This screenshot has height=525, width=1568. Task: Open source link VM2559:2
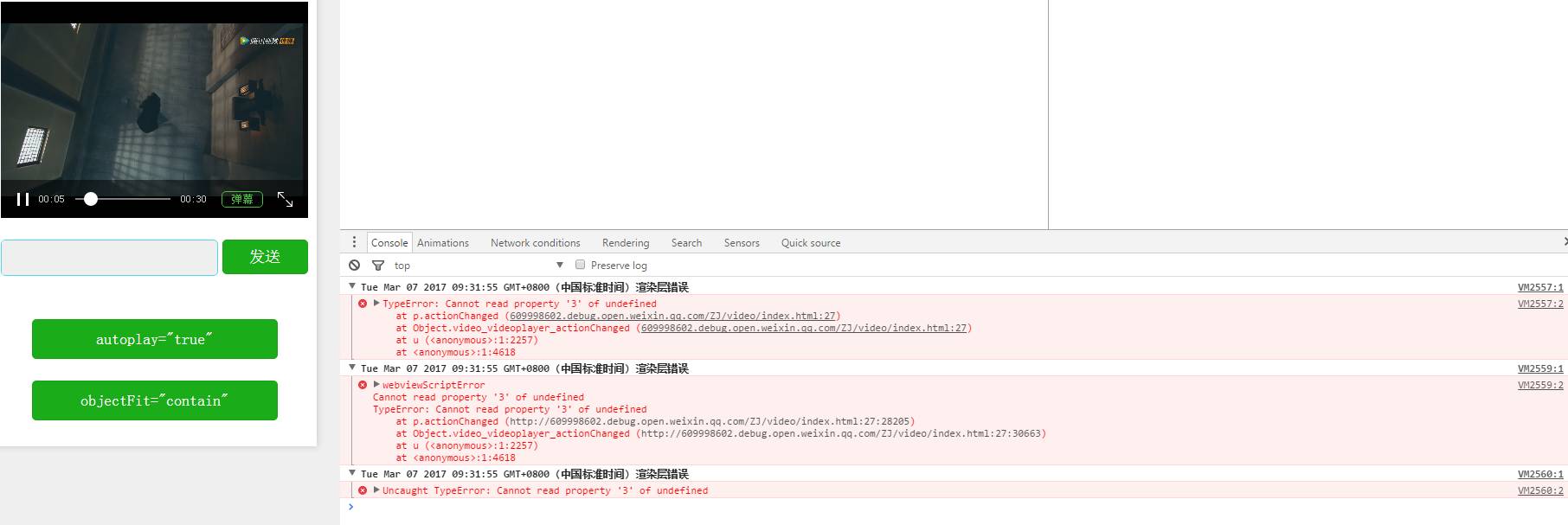pyautogui.click(x=1540, y=385)
